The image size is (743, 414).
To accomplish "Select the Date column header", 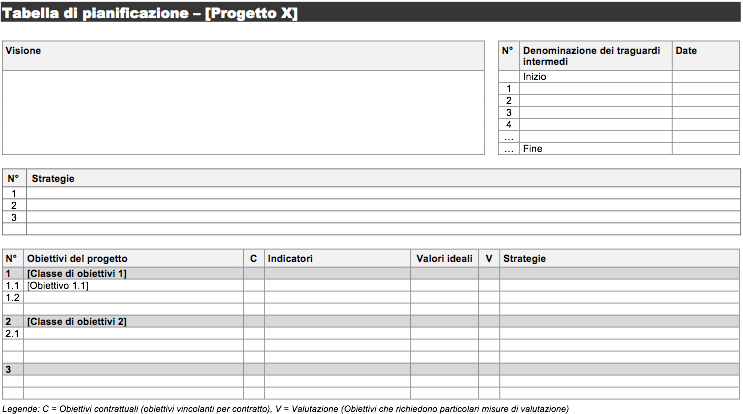I will (x=706, y=56).
